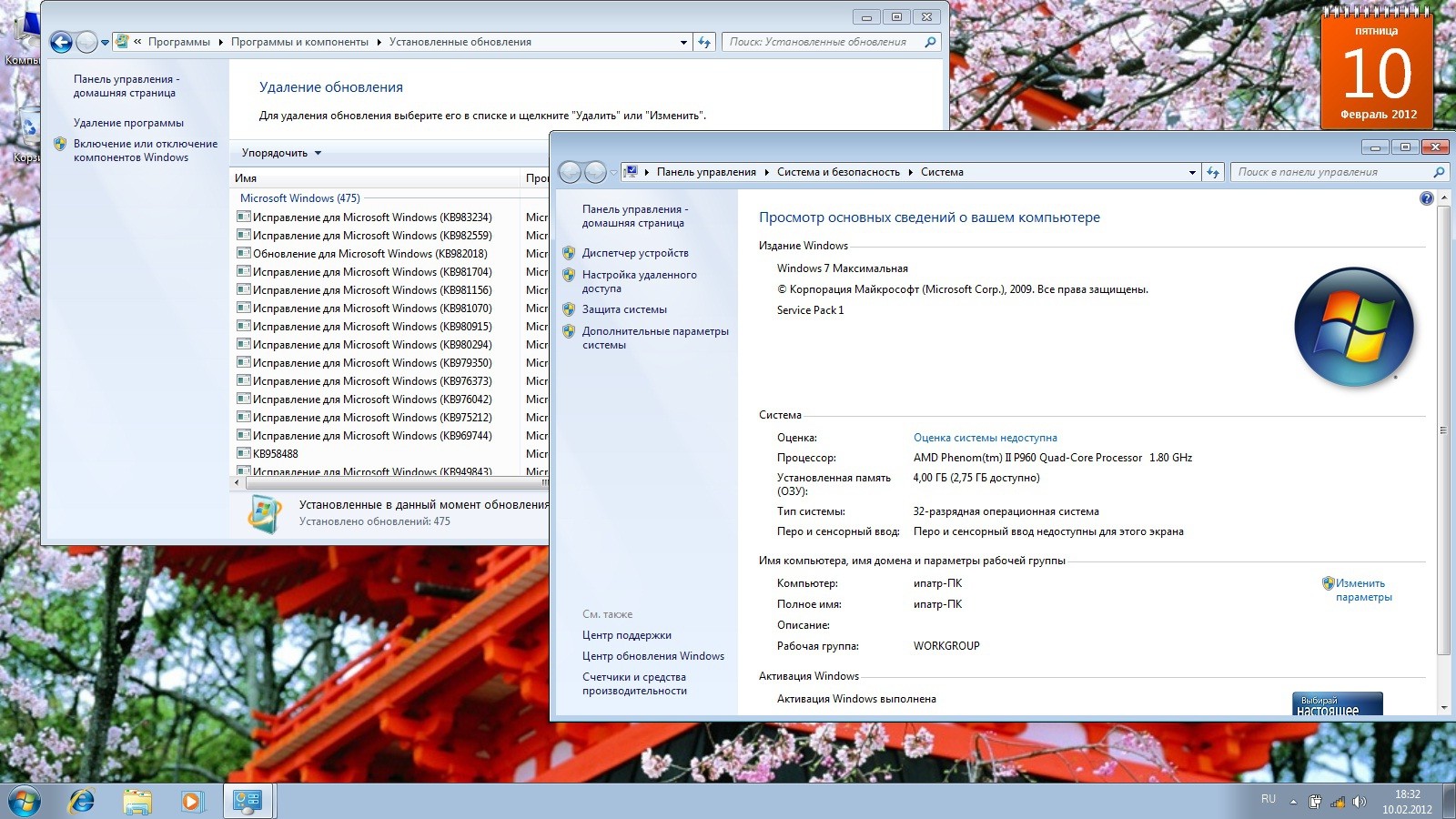Click Имя column header
Viewport: 1456px width, 819px height.
coord(375,178)
